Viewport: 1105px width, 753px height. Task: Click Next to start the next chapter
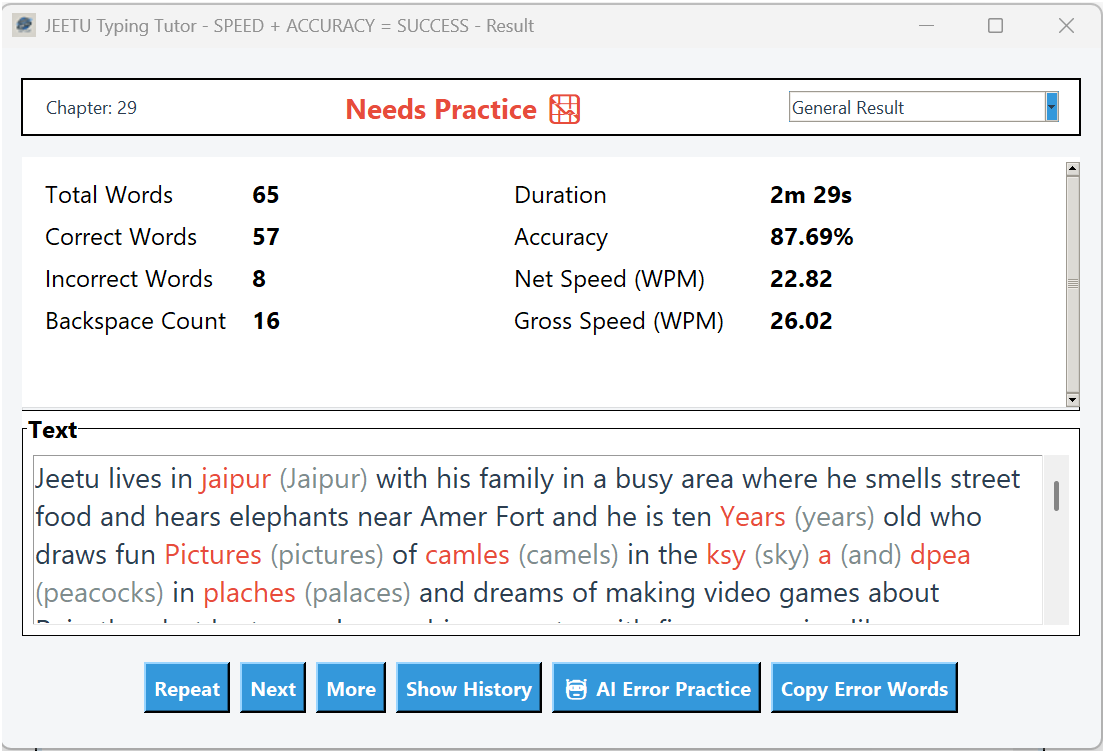tap(272, 688)
